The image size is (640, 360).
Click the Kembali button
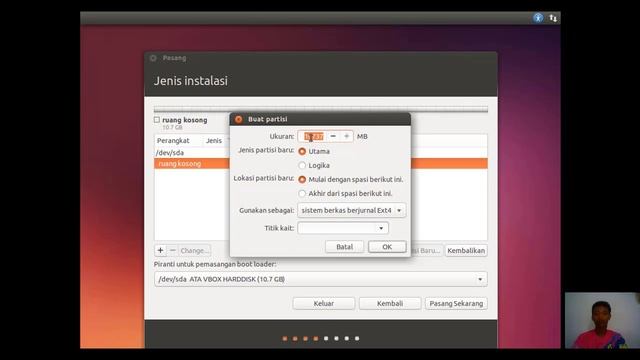pos(390,303)
